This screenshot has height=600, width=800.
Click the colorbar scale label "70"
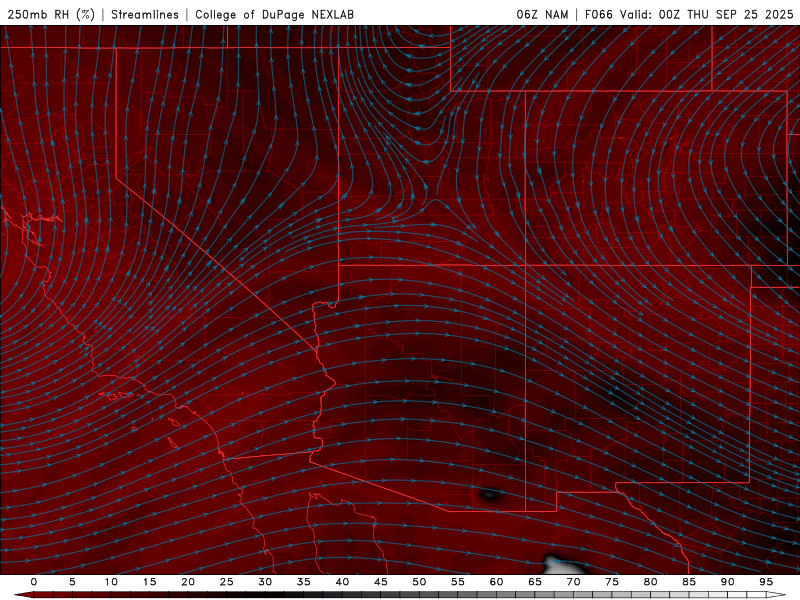[573, 582]
